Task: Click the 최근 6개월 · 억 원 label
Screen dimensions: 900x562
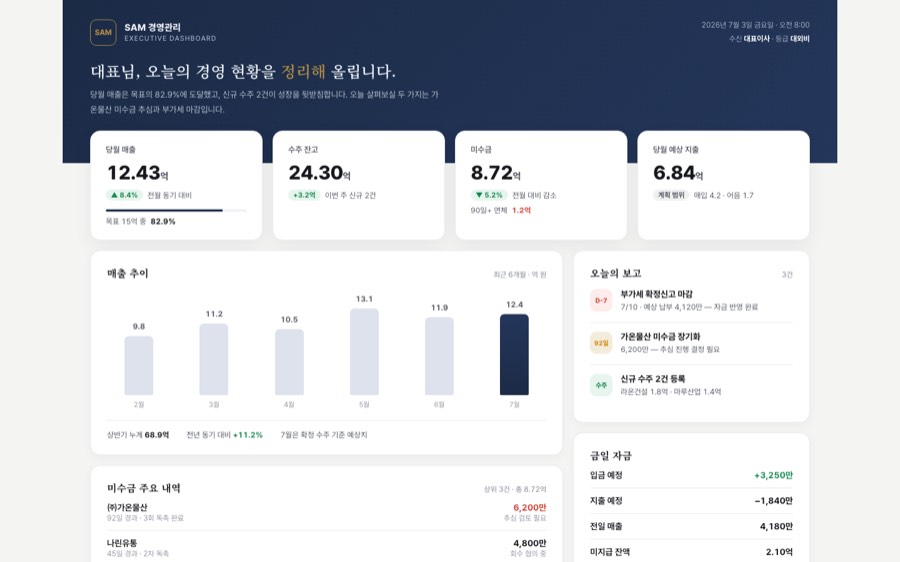Action: [x=520, y=275]
